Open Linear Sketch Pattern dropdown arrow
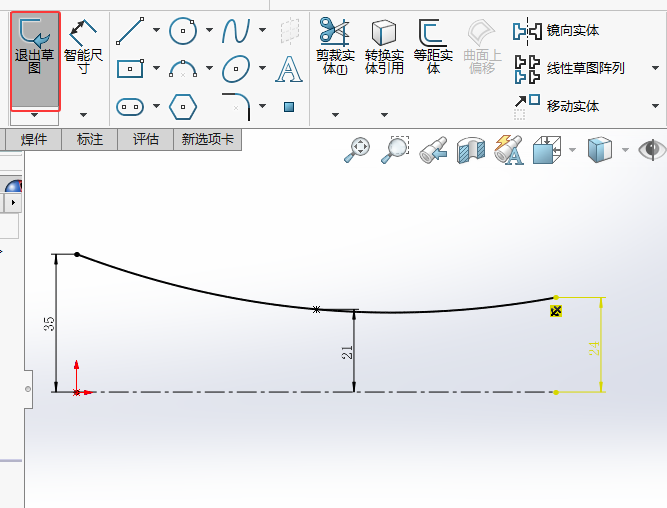 655,68
